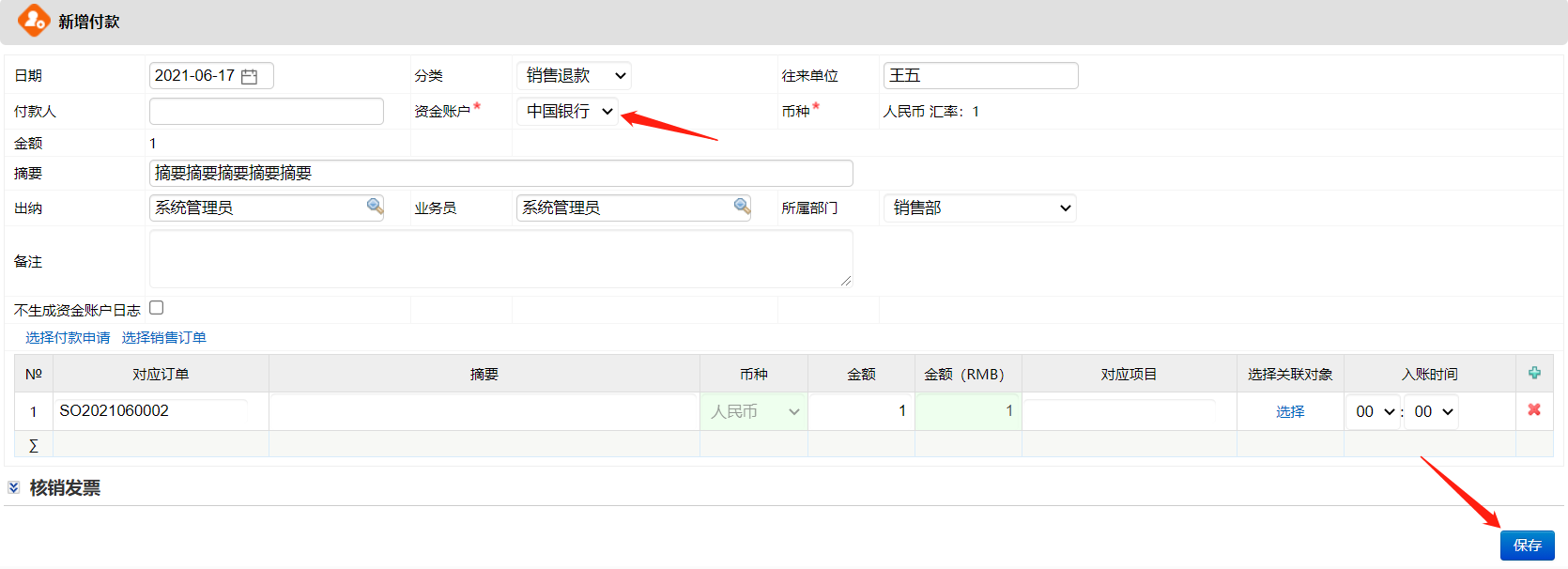The height and width of the screenshot is (569, 1568).
Task: Click the 出纳 field 系统管理员
Action: pos(267,208)
